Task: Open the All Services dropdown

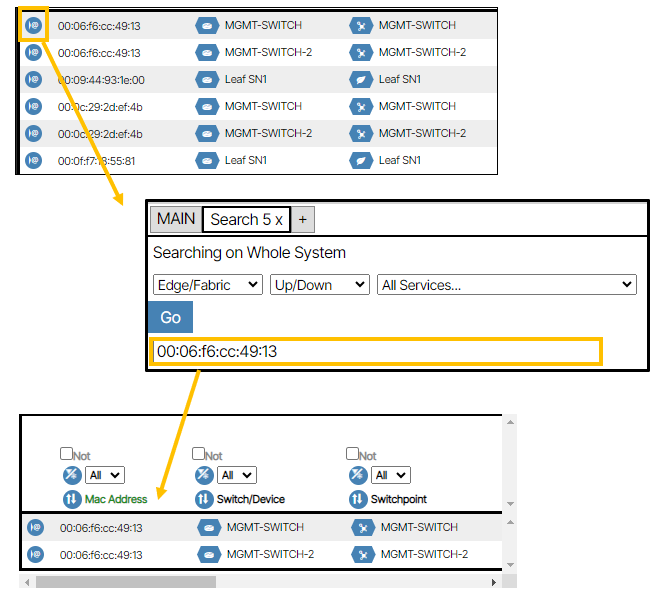Action: (507, 285)
